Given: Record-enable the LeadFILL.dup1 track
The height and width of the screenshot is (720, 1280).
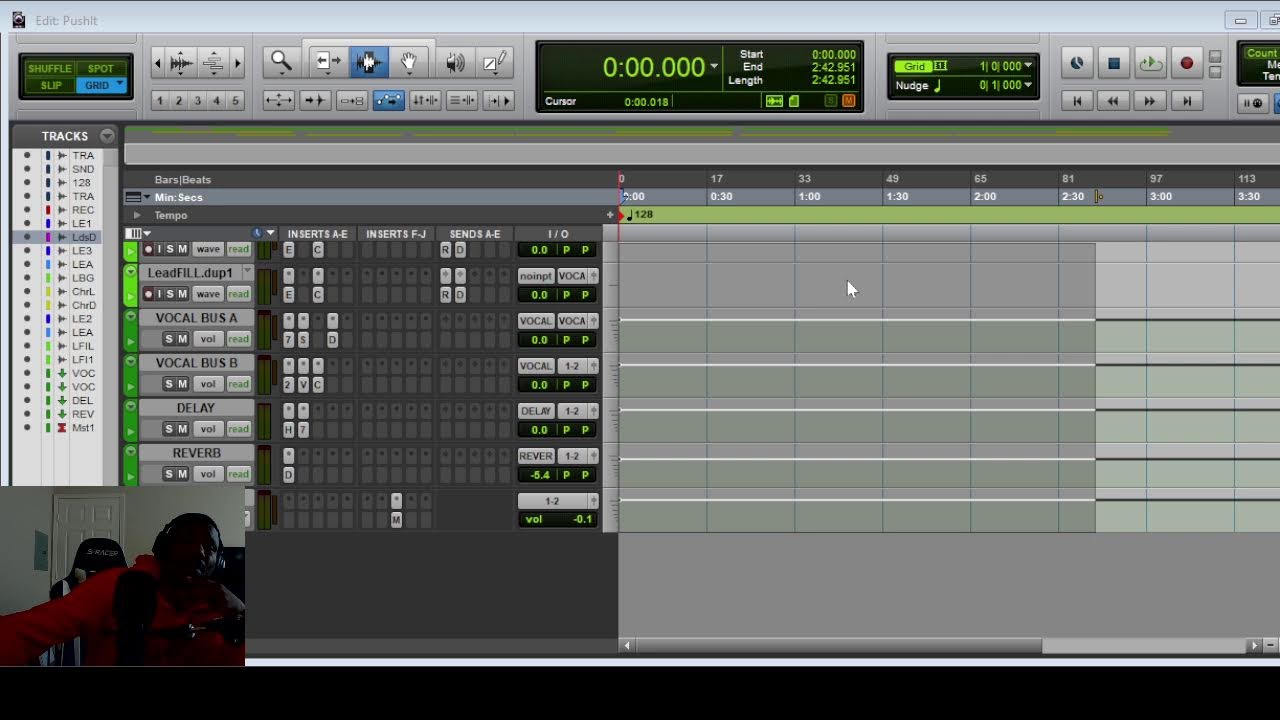Looking at the screenshot, I should (x=149, y=294).
